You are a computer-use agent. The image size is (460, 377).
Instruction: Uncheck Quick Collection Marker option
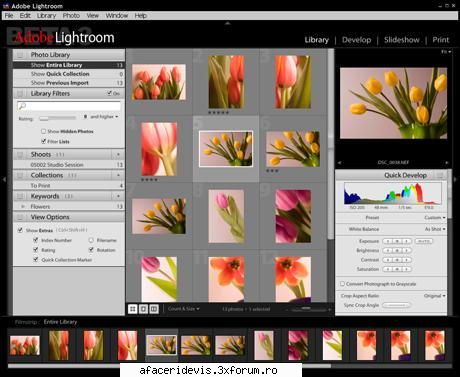(36, 259)
